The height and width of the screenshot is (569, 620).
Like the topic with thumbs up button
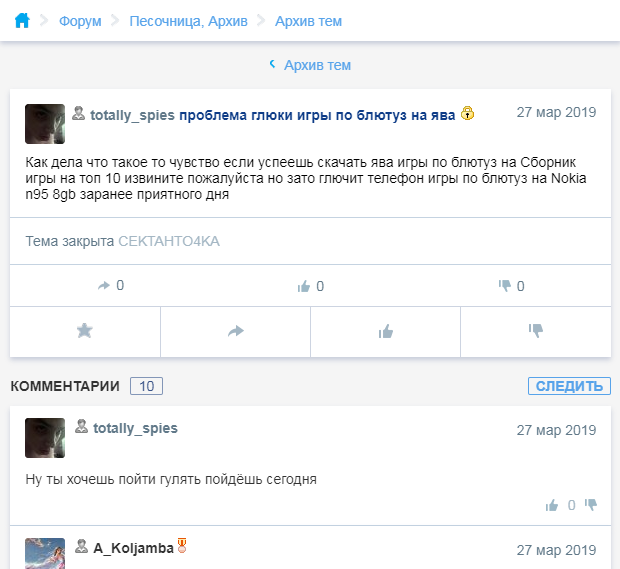coord(385,331)
